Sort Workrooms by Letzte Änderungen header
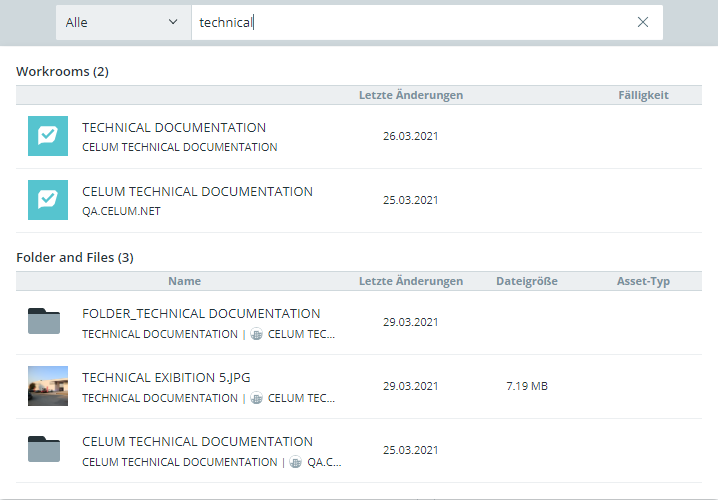The height and width of the screenshot is (500, 718). tap(411, 95)
